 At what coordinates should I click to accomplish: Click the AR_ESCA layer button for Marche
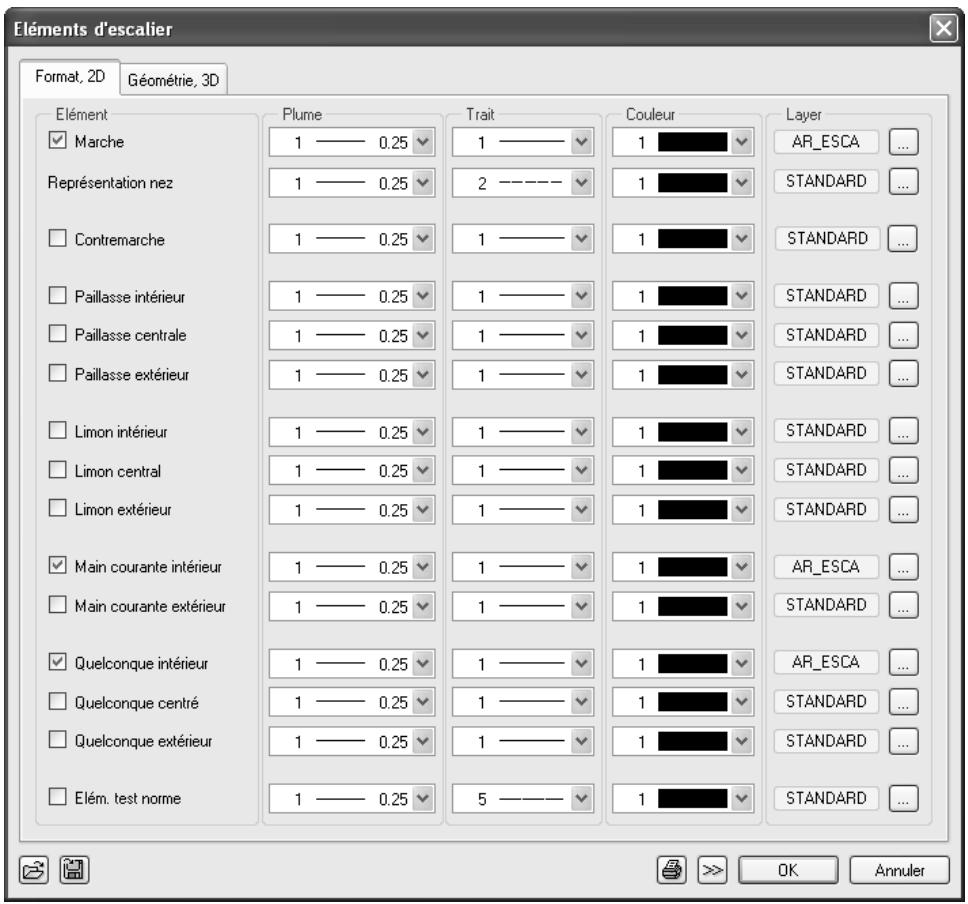click(826, 141)
